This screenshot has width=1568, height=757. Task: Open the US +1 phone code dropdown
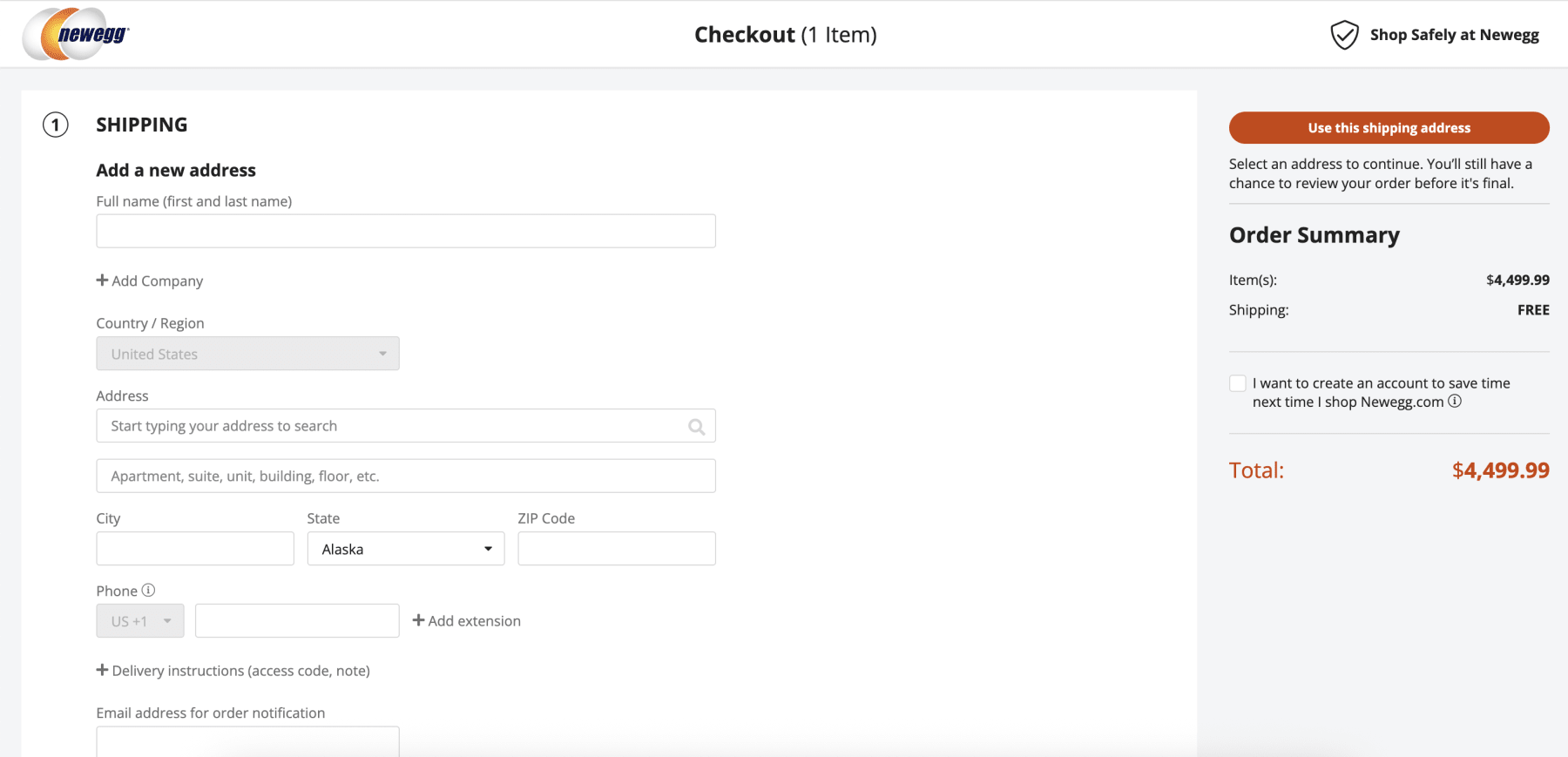pos(140,621)
